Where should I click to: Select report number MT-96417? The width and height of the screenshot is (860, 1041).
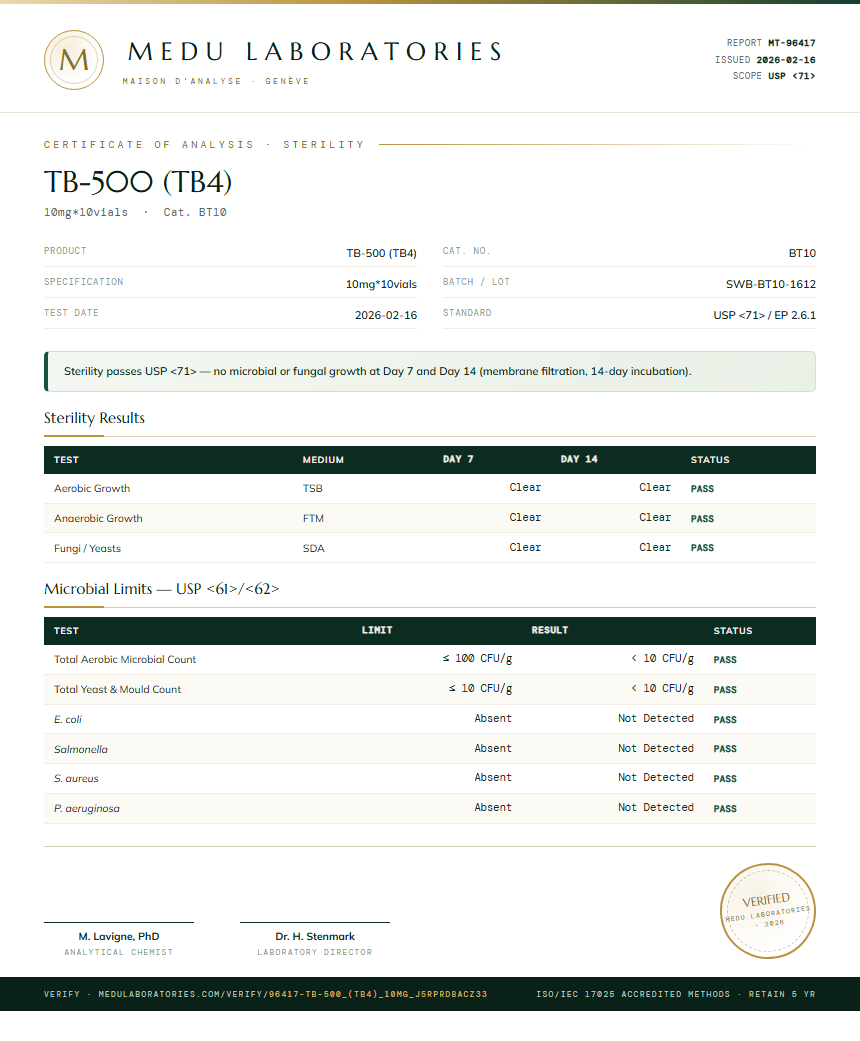pos(792,42)
